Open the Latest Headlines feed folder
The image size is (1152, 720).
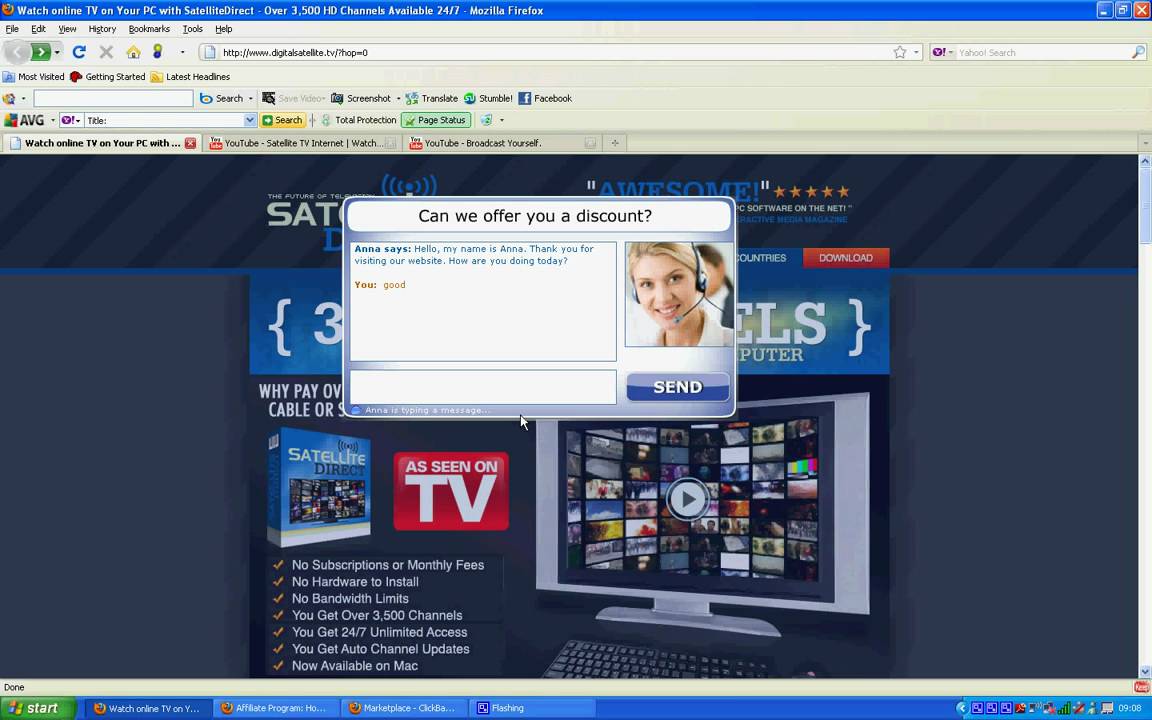coord(190,76)
